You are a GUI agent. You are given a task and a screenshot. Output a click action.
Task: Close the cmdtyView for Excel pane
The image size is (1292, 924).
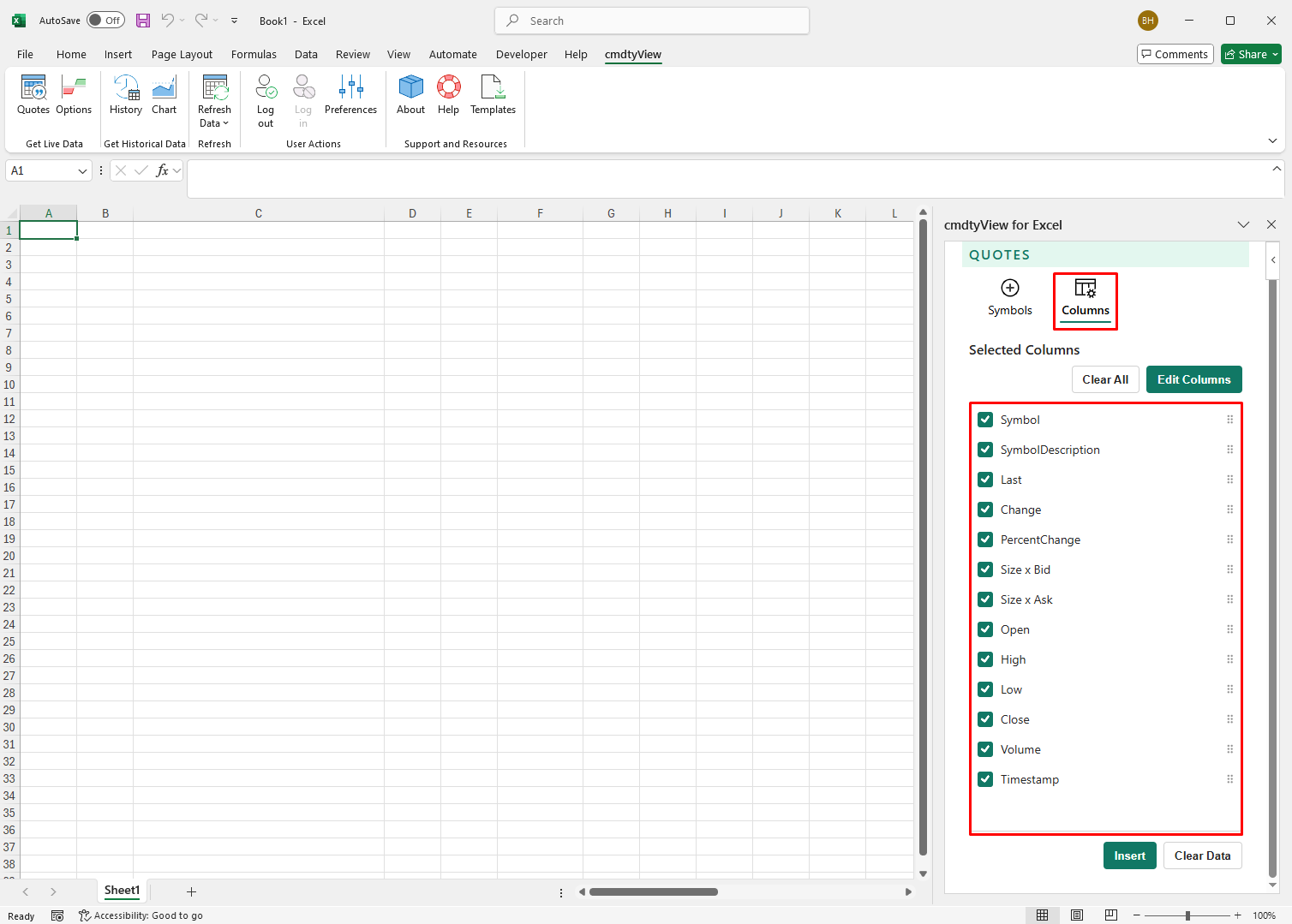click(x=1271, y=224)
